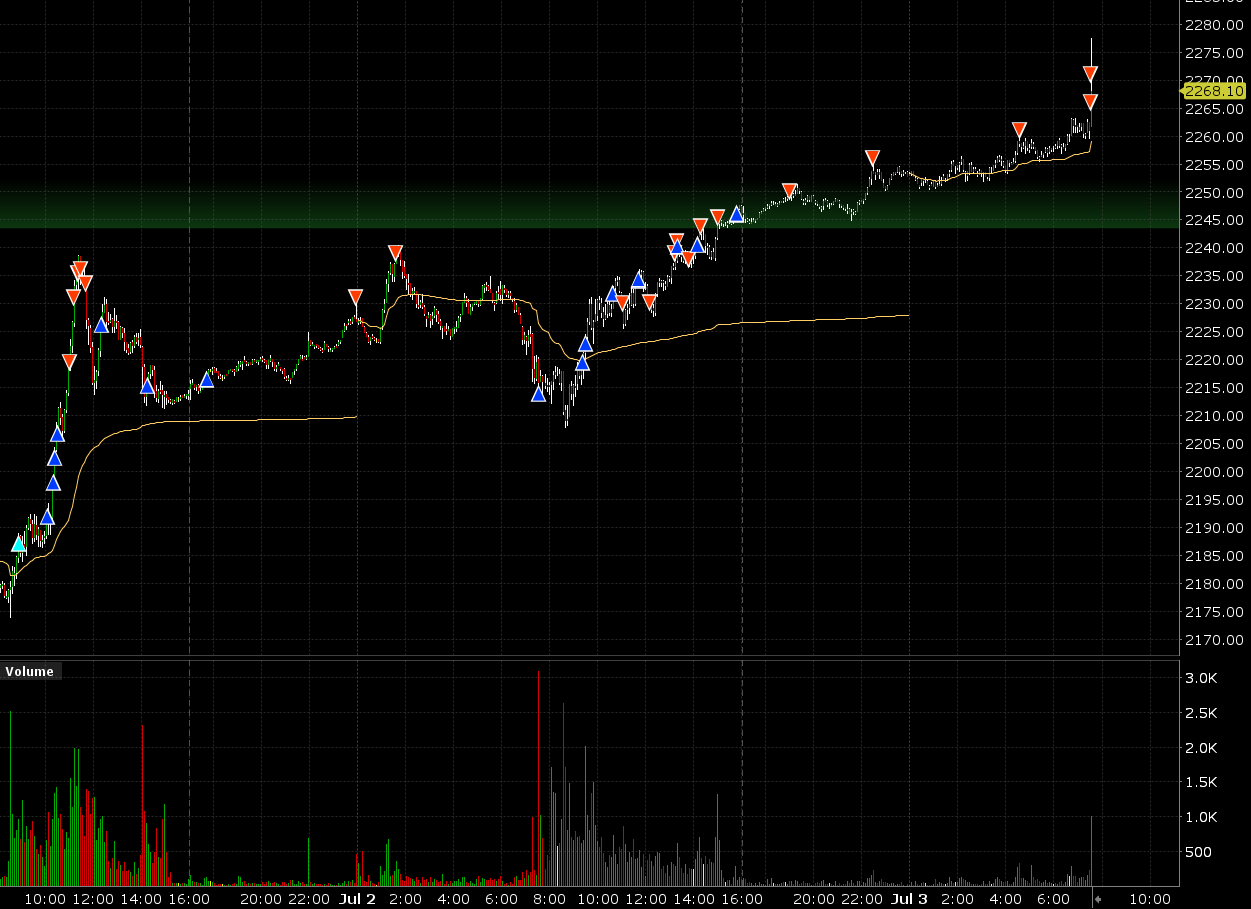The height and width of the screenshot is (909, 1251).
Task: Click the 2185.00 price axis label
Action: (x=1213, y=556)
